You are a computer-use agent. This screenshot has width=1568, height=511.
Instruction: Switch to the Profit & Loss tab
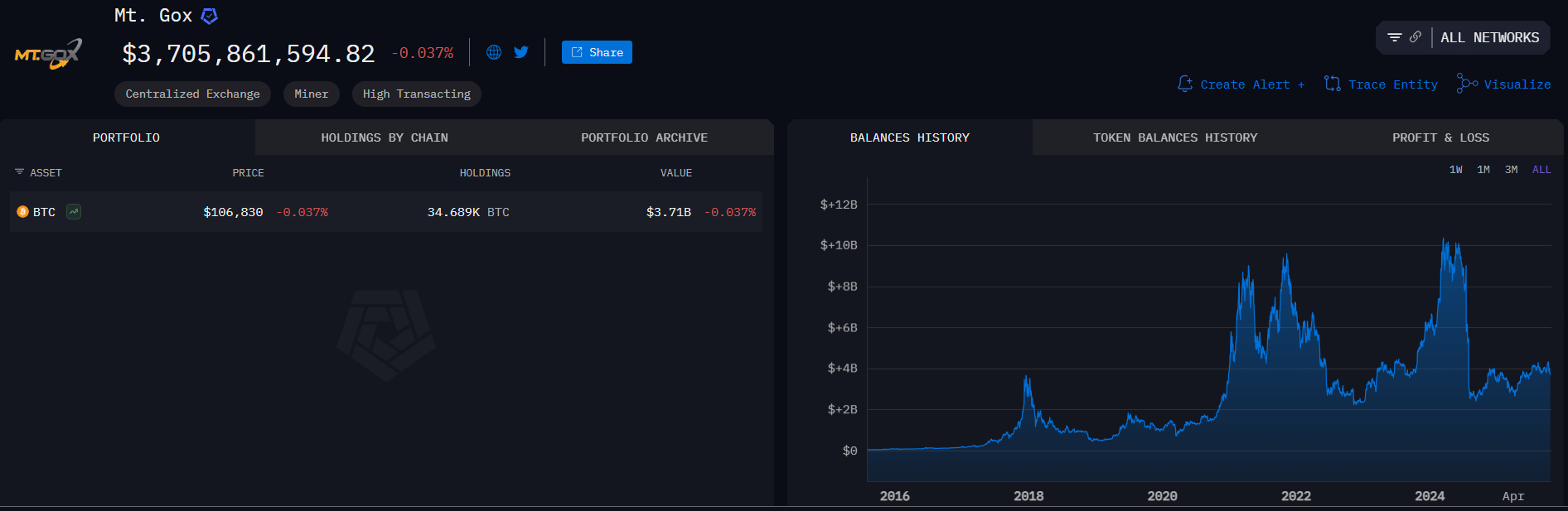point(1440,137)
